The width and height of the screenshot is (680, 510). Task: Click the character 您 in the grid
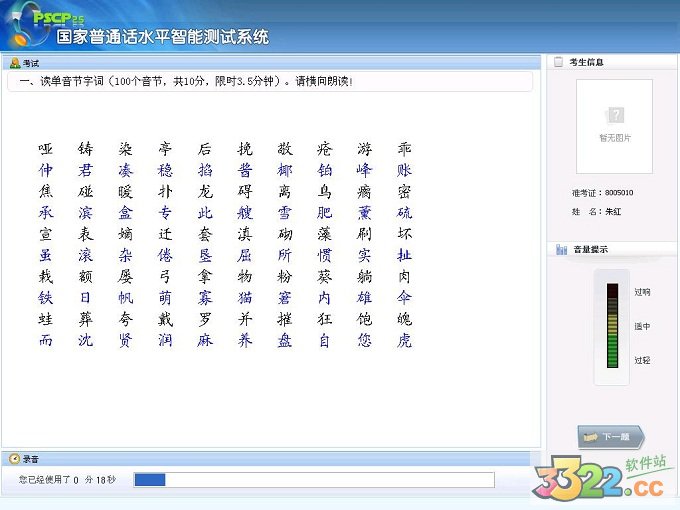click(364, 340)
